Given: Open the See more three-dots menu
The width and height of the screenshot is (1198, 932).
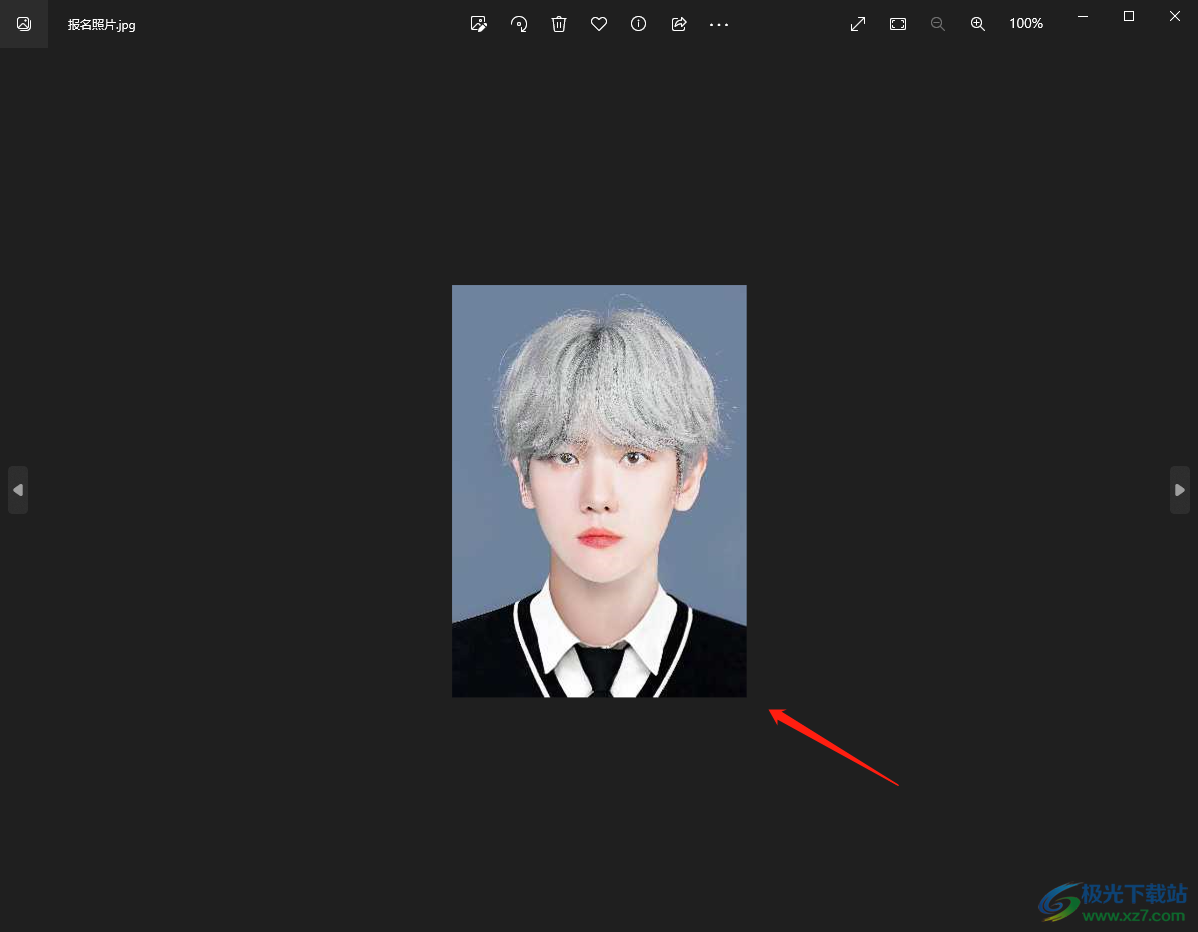Looking at the screenshot, I should tap(719, 24).
